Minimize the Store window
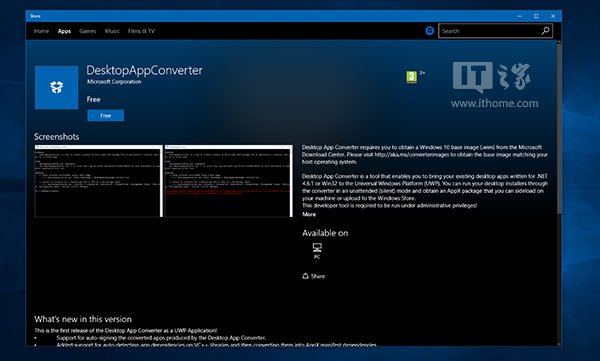 [519, 16]
